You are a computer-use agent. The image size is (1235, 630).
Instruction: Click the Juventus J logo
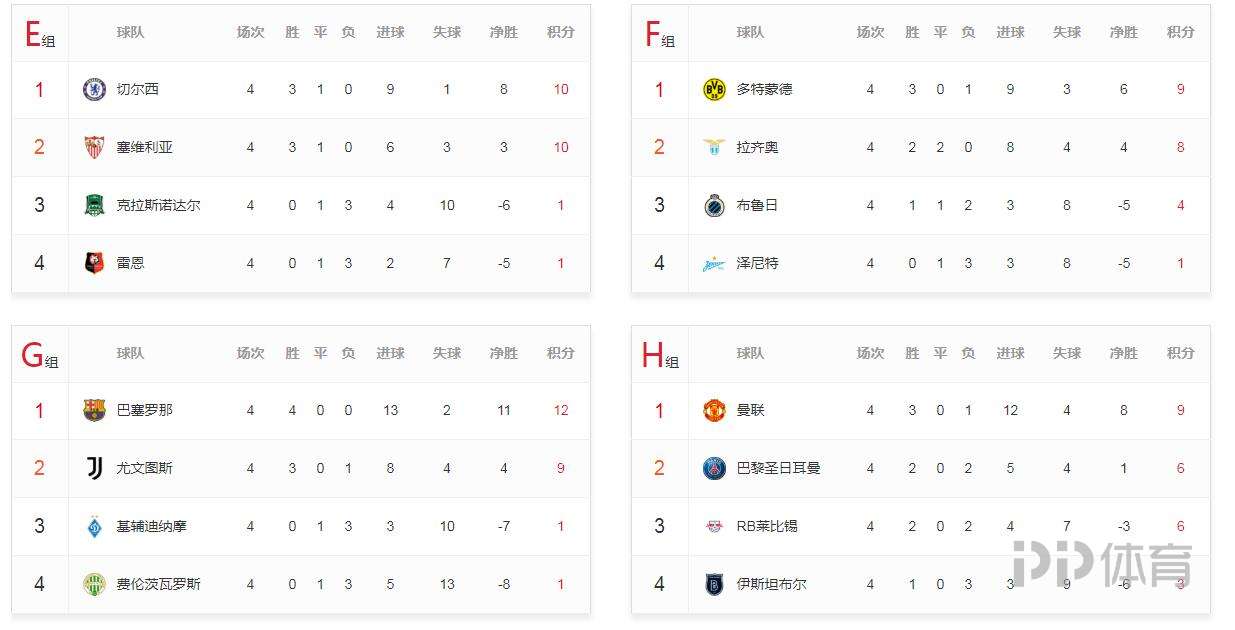click(x=94, y=468)
